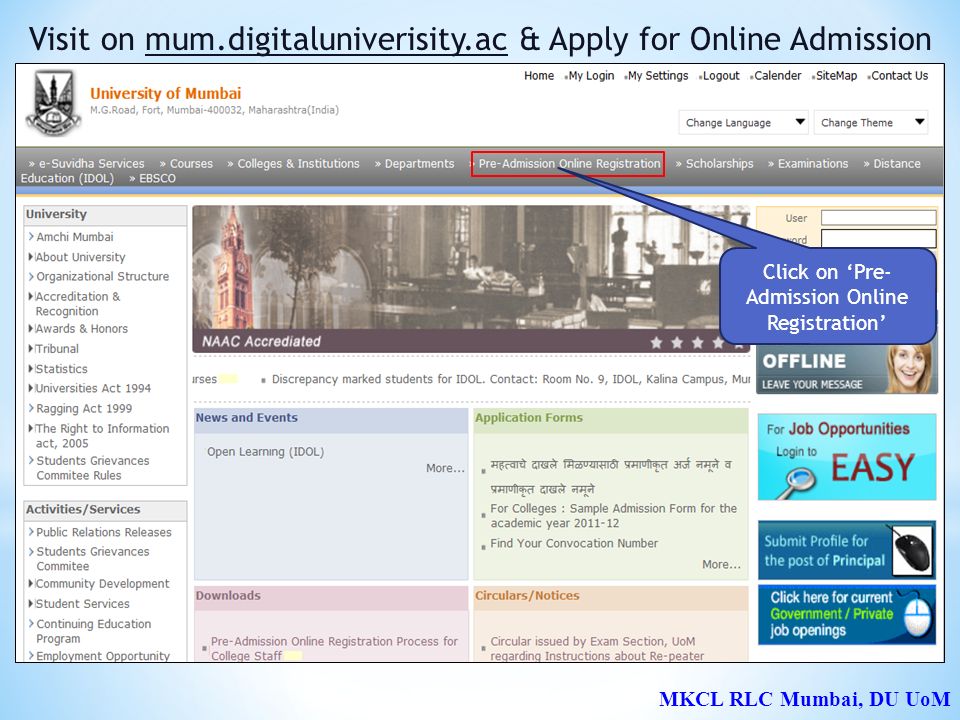Click the Logout link

pos(721,76)
